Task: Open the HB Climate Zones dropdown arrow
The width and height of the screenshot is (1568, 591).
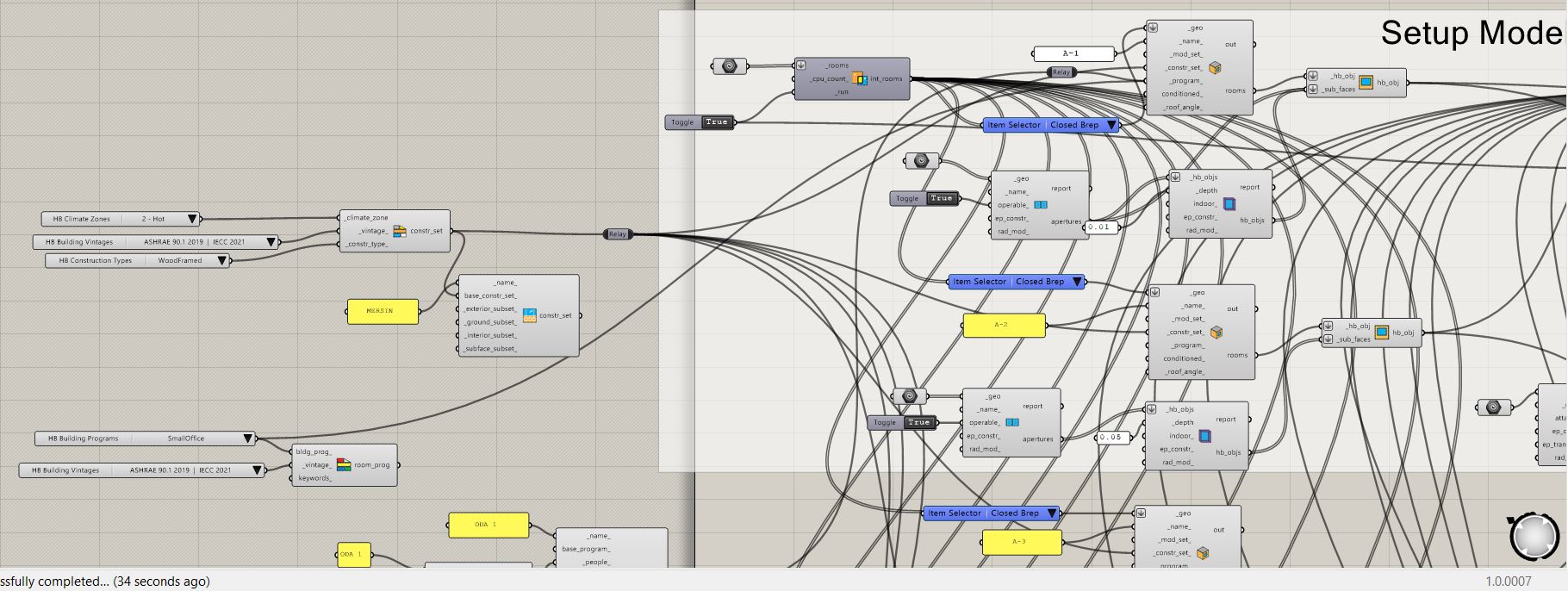Action: click(x=192, y=219)
